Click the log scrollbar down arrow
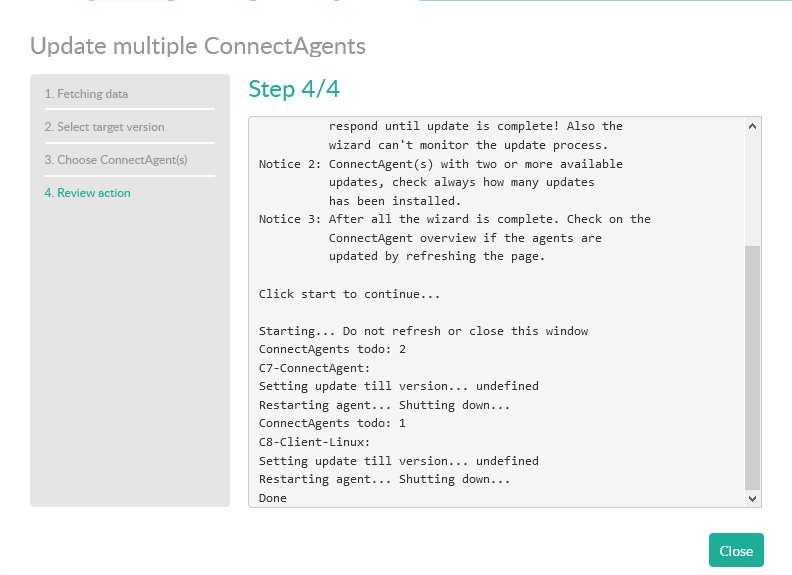Viewport: 792px width, 575px height. click(x=753, y=498)
